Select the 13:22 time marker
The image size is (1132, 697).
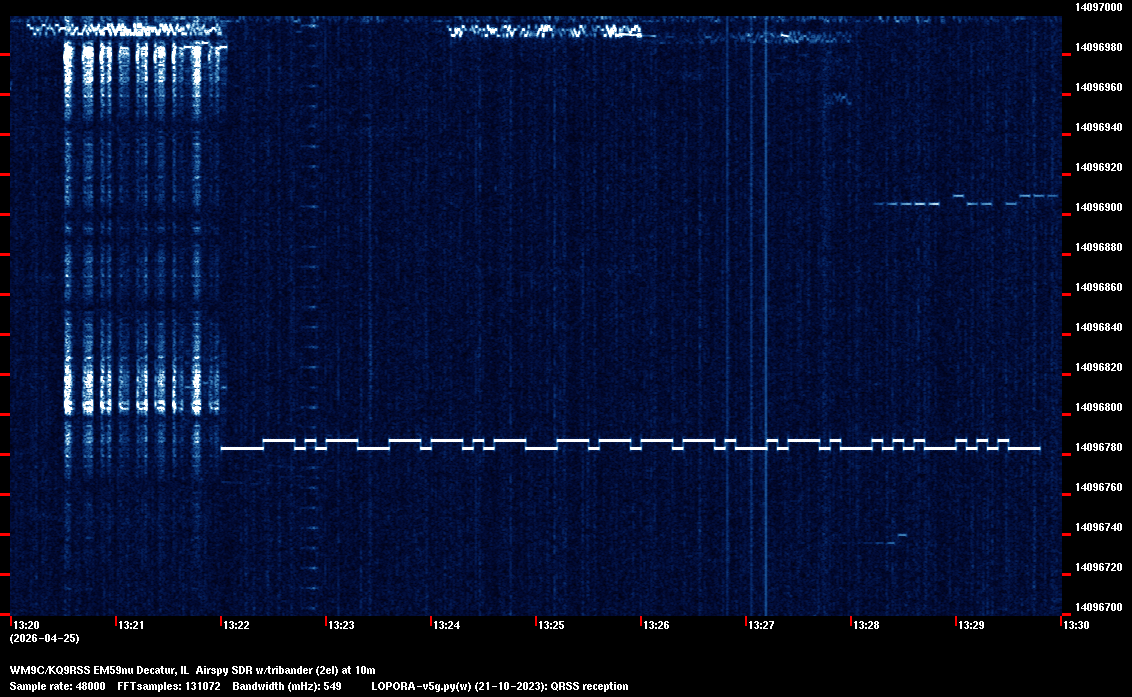pos(237,625)
